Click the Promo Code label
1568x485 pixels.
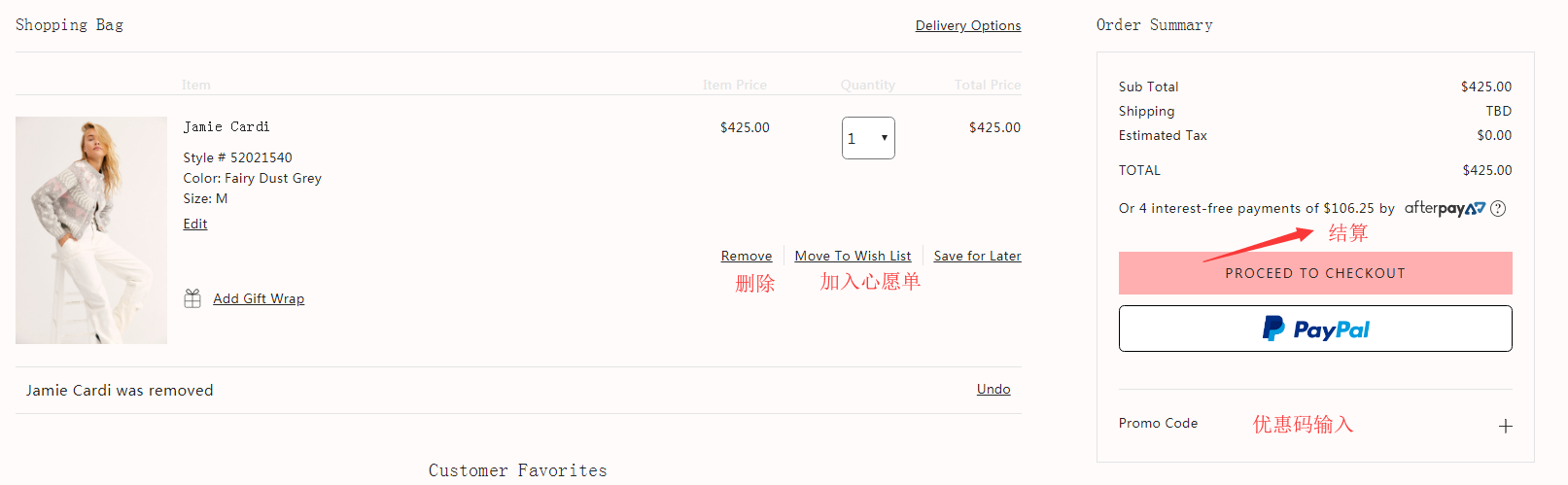(x=1158, y=424)
